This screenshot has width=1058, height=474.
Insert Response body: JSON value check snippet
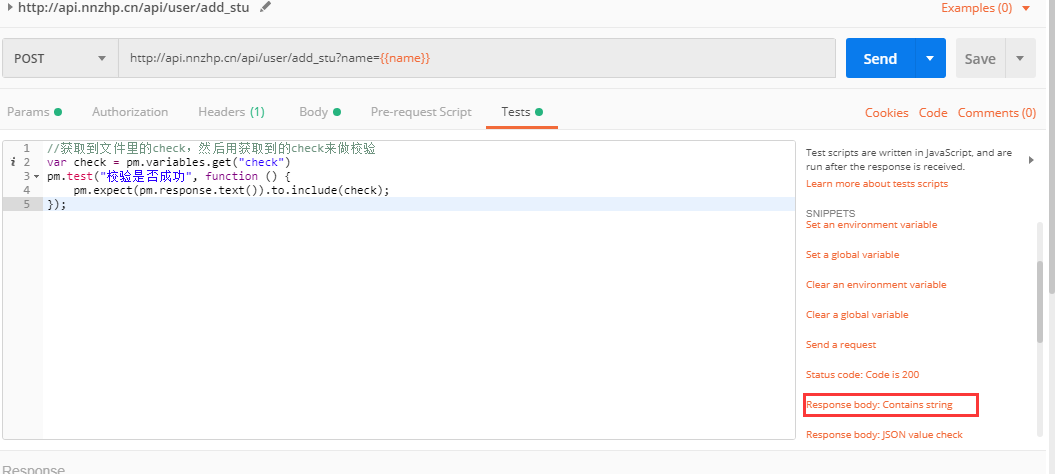pos(884,435)
